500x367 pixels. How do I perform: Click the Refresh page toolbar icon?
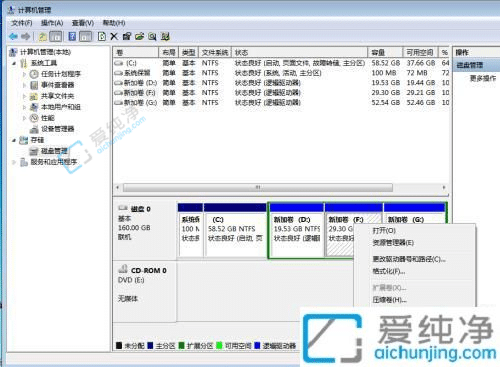coord(102,36)
